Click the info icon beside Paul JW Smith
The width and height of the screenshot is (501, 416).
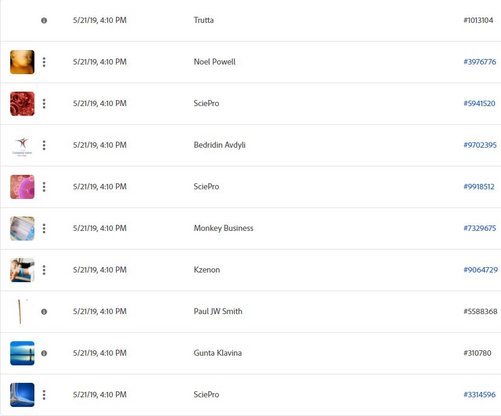(44, 312)
